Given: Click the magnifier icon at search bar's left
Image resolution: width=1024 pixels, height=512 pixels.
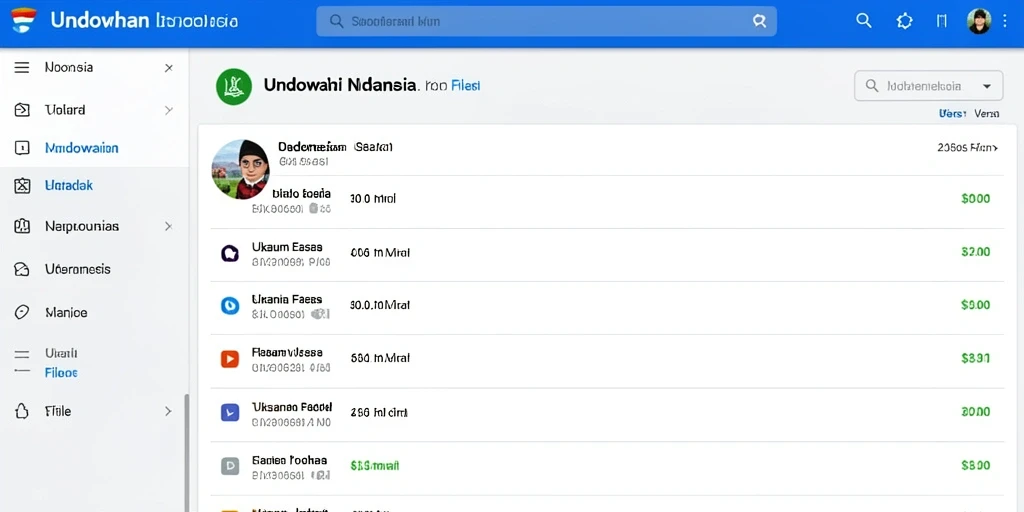Looking at the screenshot, I should pos(336,21).
